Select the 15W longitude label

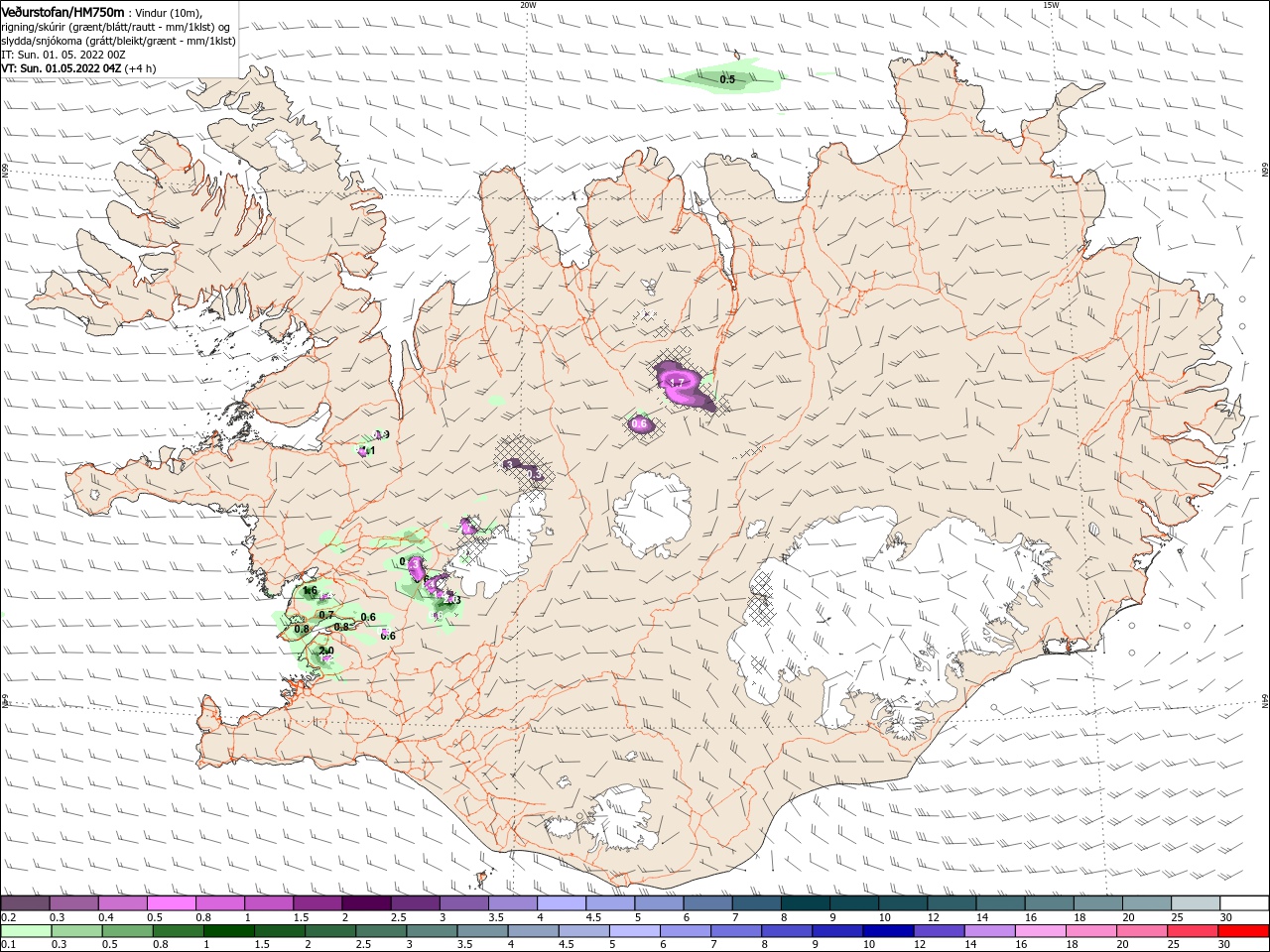[x=1050, y=5]
